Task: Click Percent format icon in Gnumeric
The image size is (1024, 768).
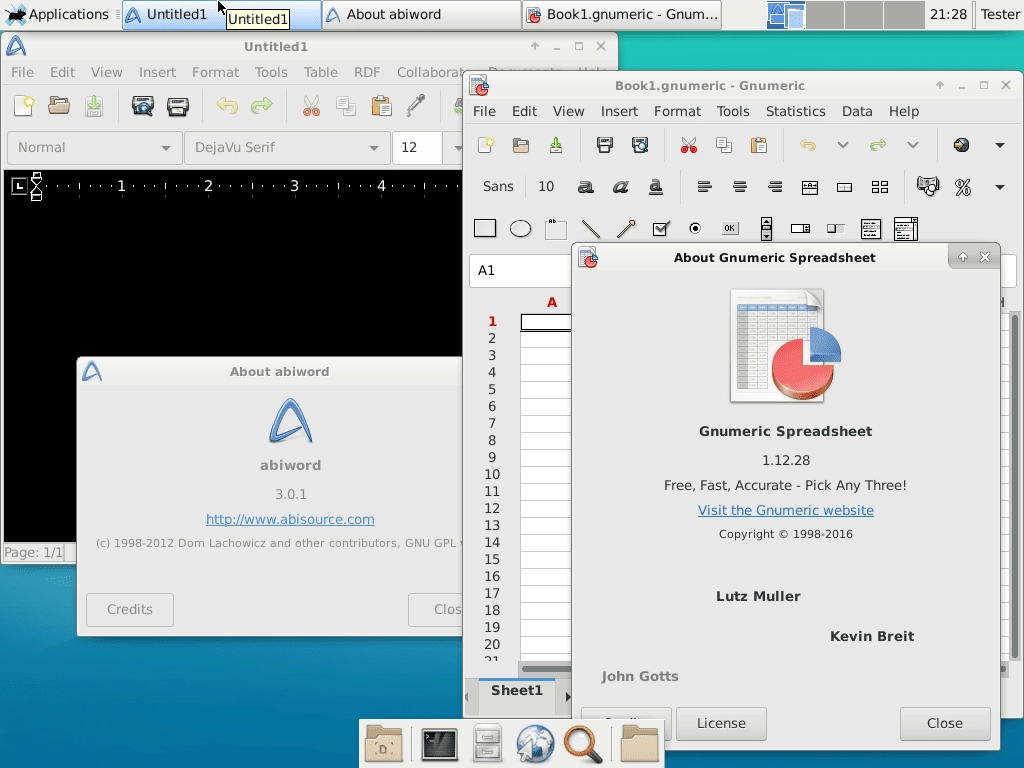Action: coord(963,187)
